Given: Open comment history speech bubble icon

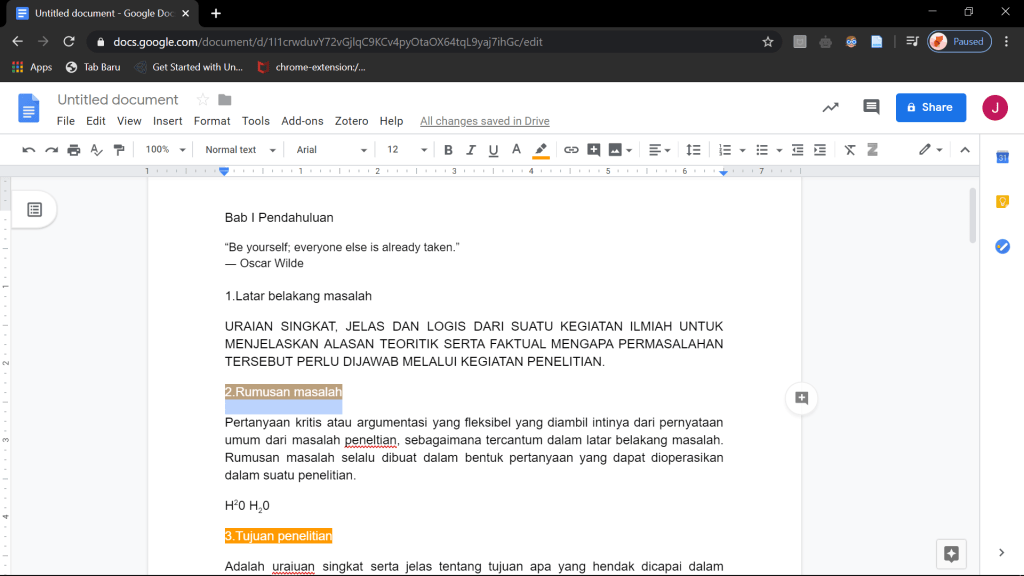Looking at the screenshot, I should pos(871,107).
